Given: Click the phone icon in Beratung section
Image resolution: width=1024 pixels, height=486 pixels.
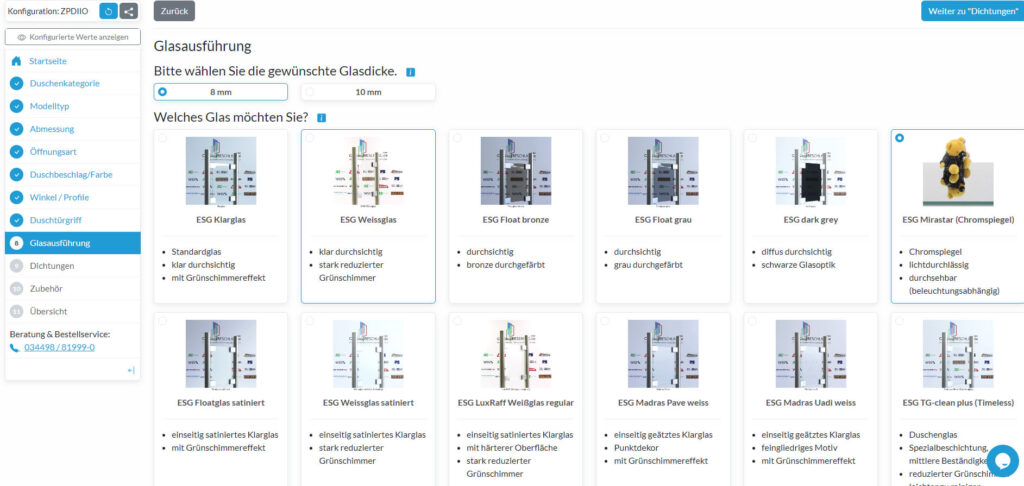Looking at the screenshot, I should [x=15, y=348].
